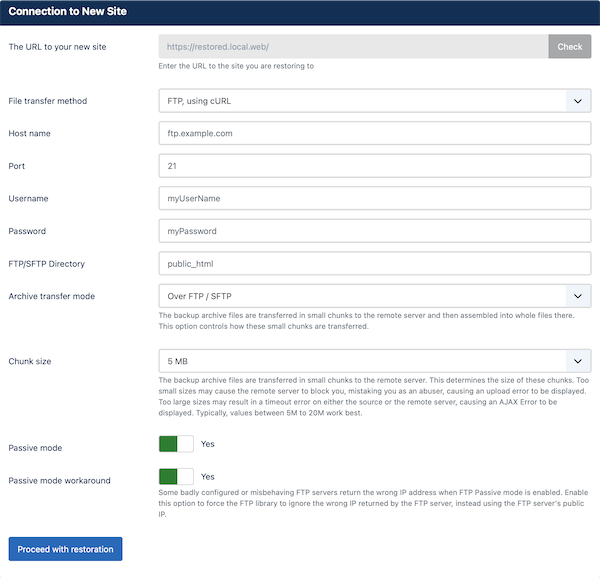
Task: Click the new site URL field
Action: (354, 47)
